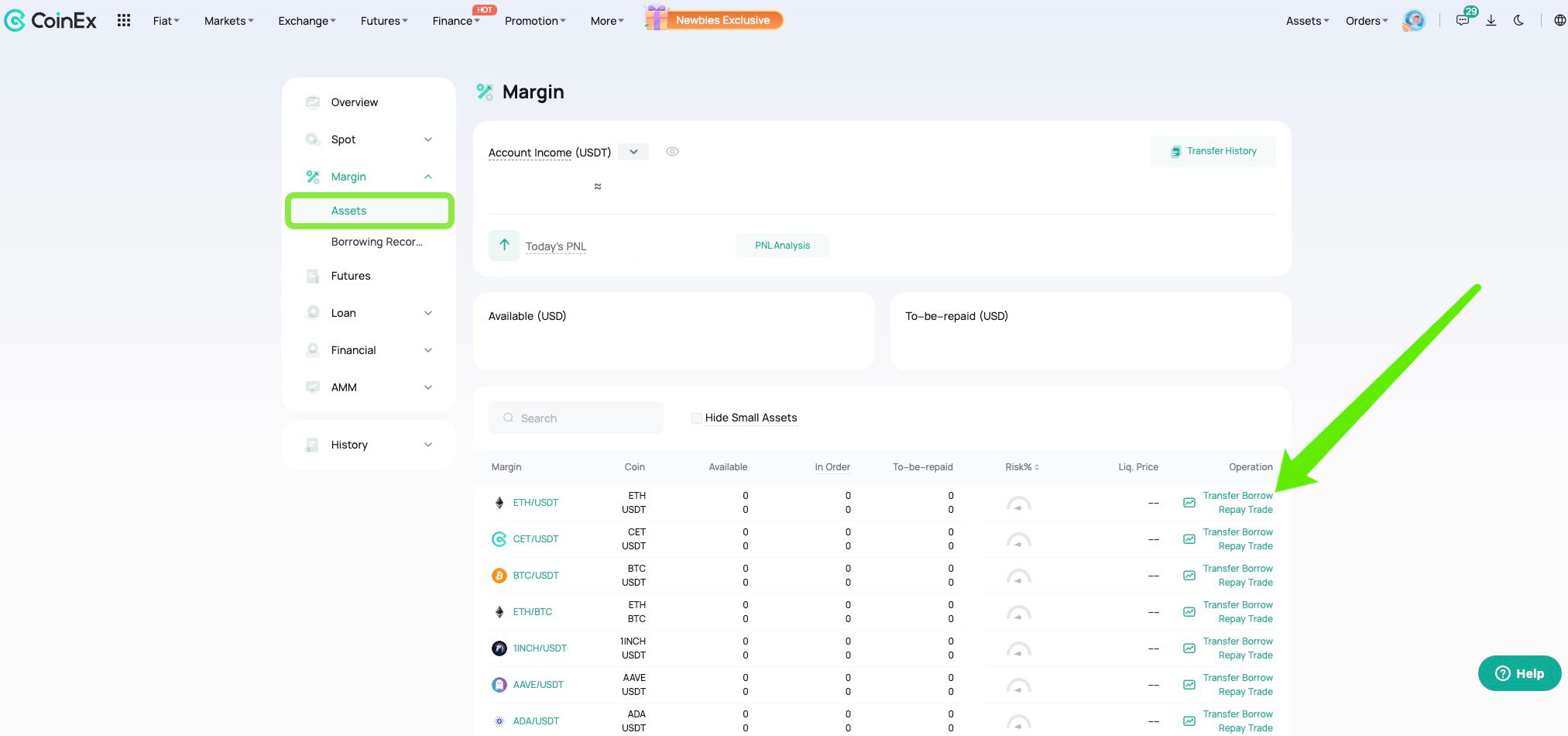Click the Transfer History button
1568x736 pixels.
coord(1213,151)
